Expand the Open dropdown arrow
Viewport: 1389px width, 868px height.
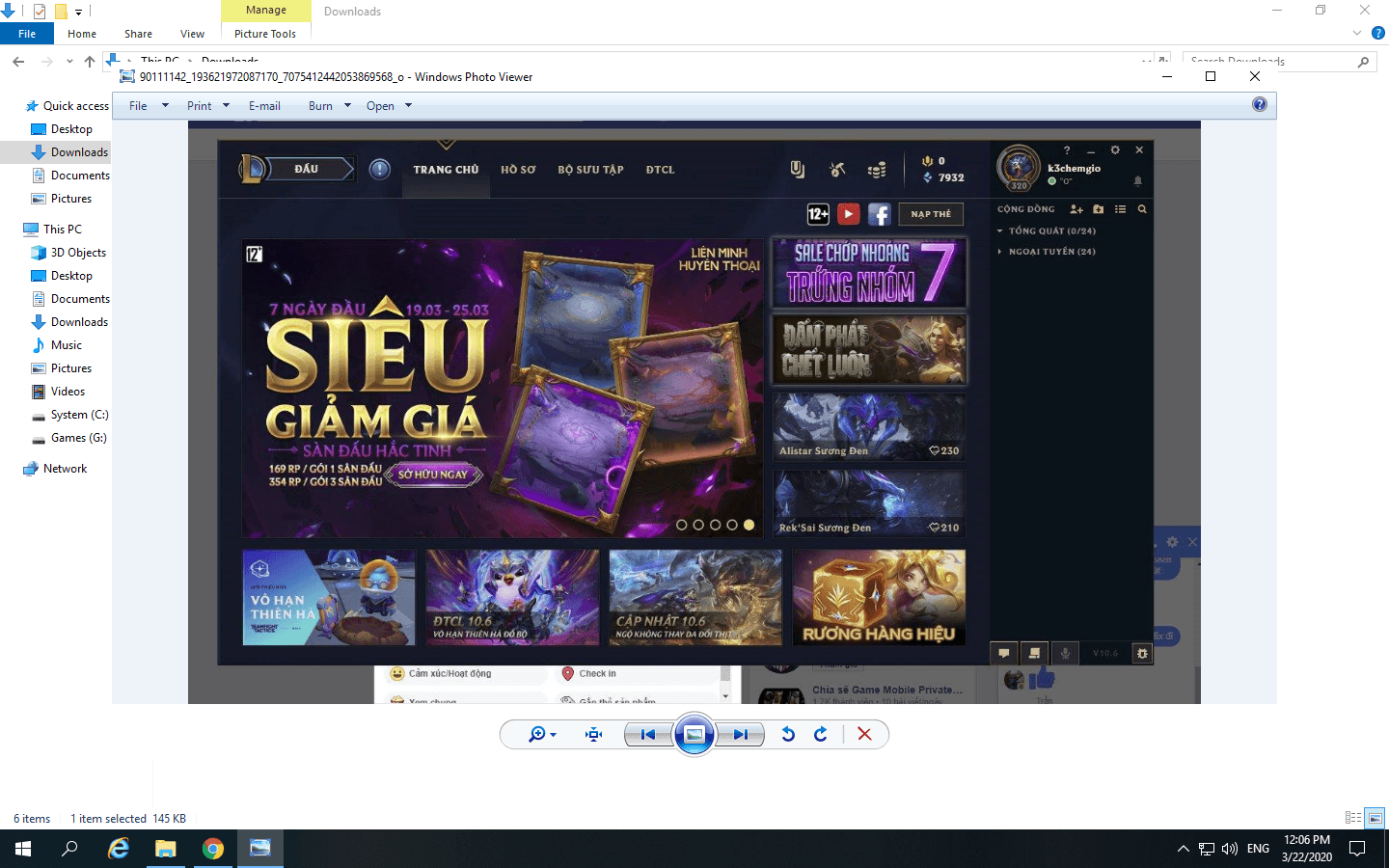point(409,106)
